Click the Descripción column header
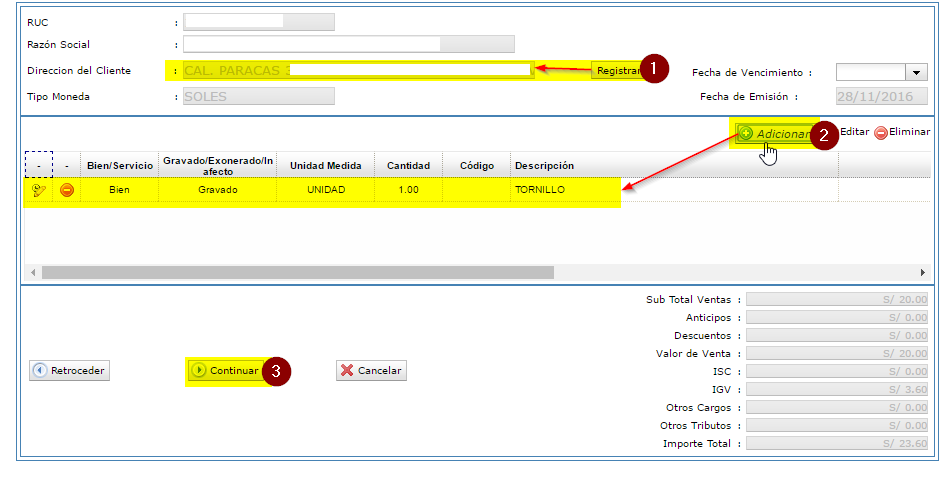The image size is (951, 477). [544, 165]
